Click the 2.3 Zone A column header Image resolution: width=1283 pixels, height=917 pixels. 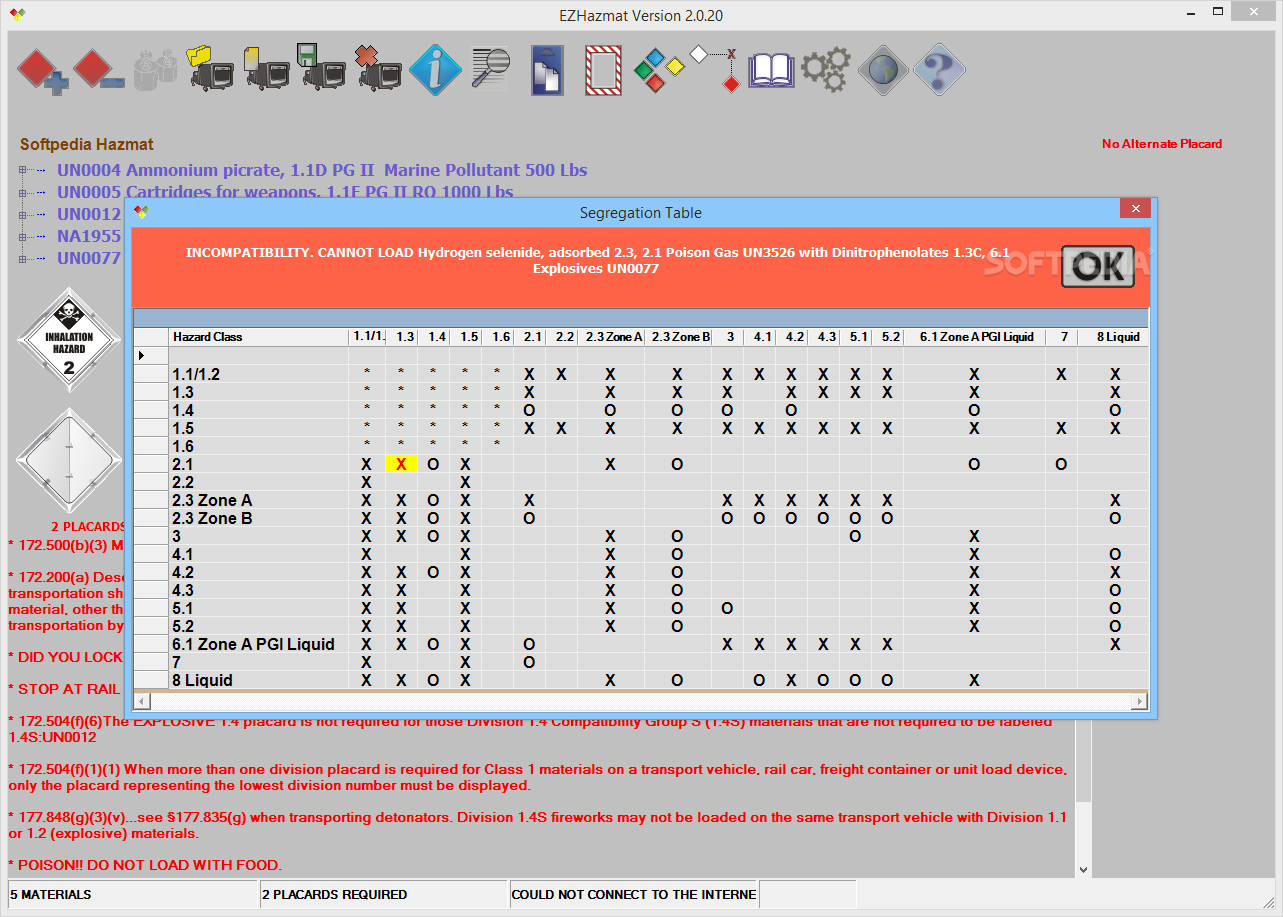click(612, 337)
